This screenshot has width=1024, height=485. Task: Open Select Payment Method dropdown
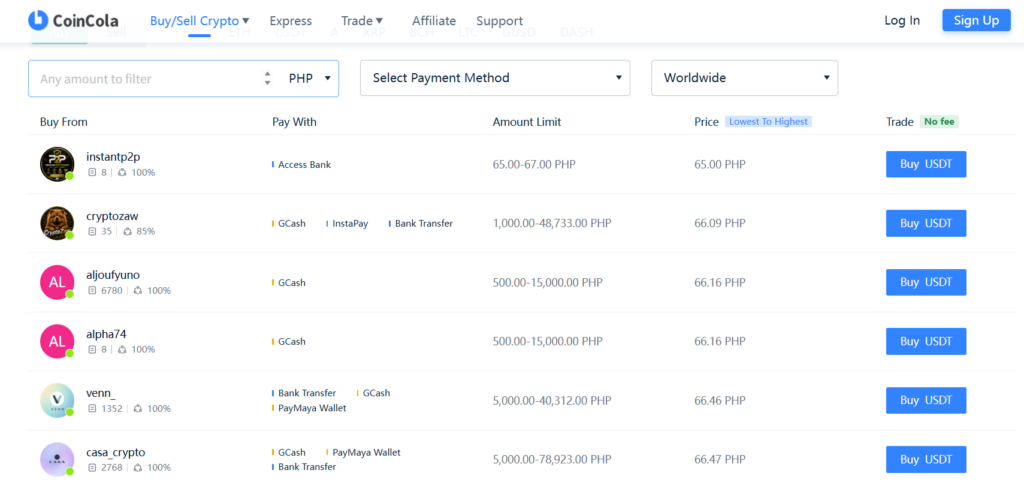495,78
